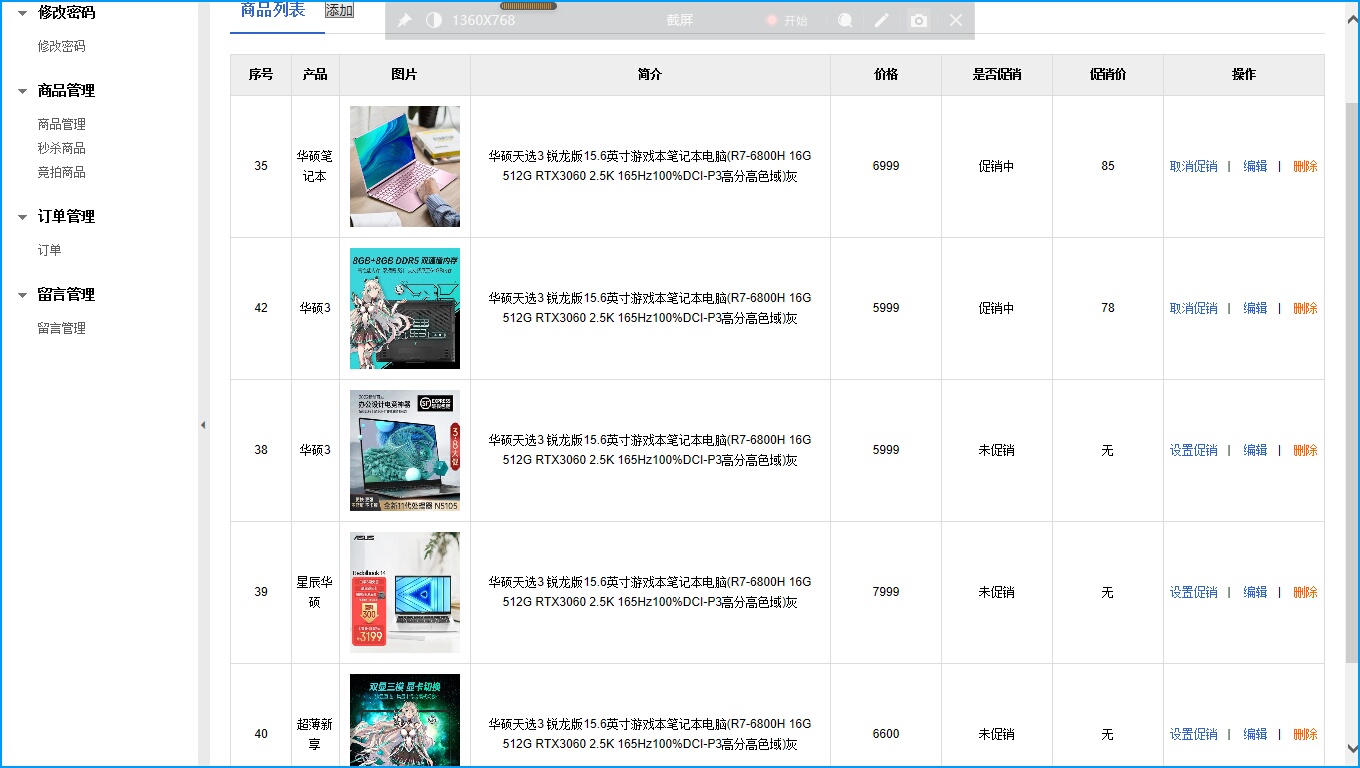Click product name 超薄新享

click(x=315, y=734)
